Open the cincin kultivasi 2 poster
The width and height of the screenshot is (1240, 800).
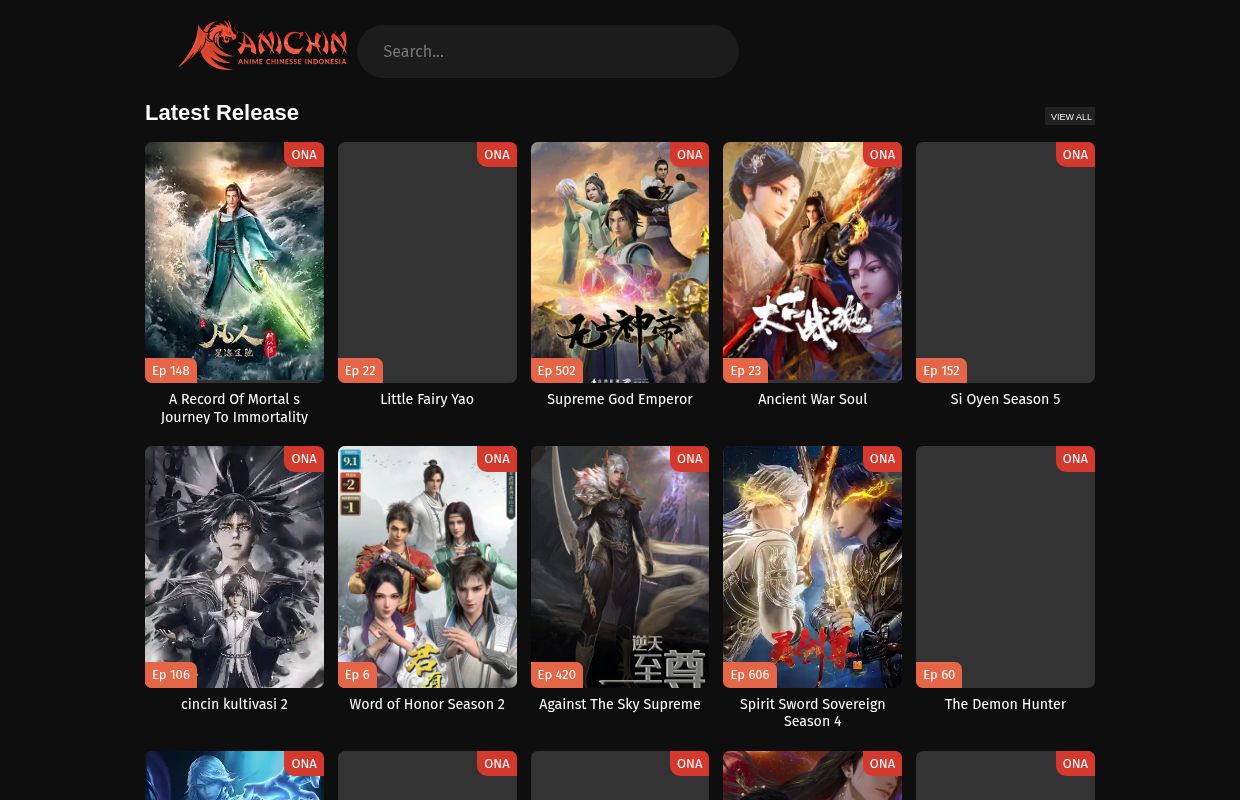tap(234, 567)
